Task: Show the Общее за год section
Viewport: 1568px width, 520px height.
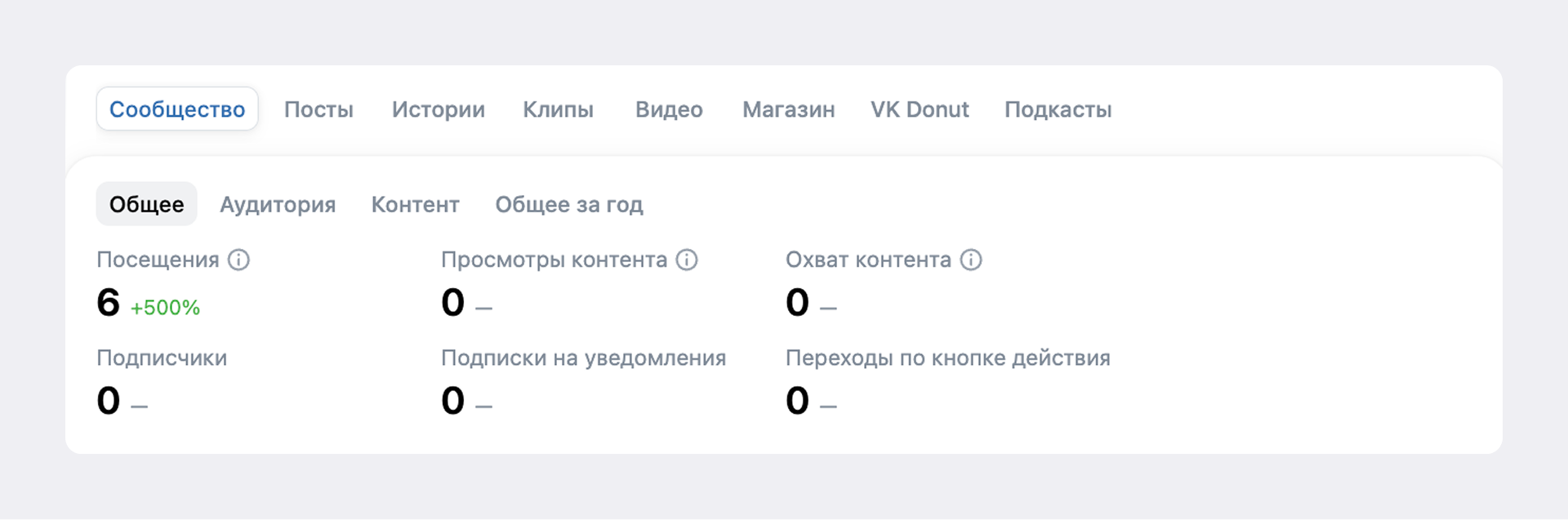Action: point(569,204)
